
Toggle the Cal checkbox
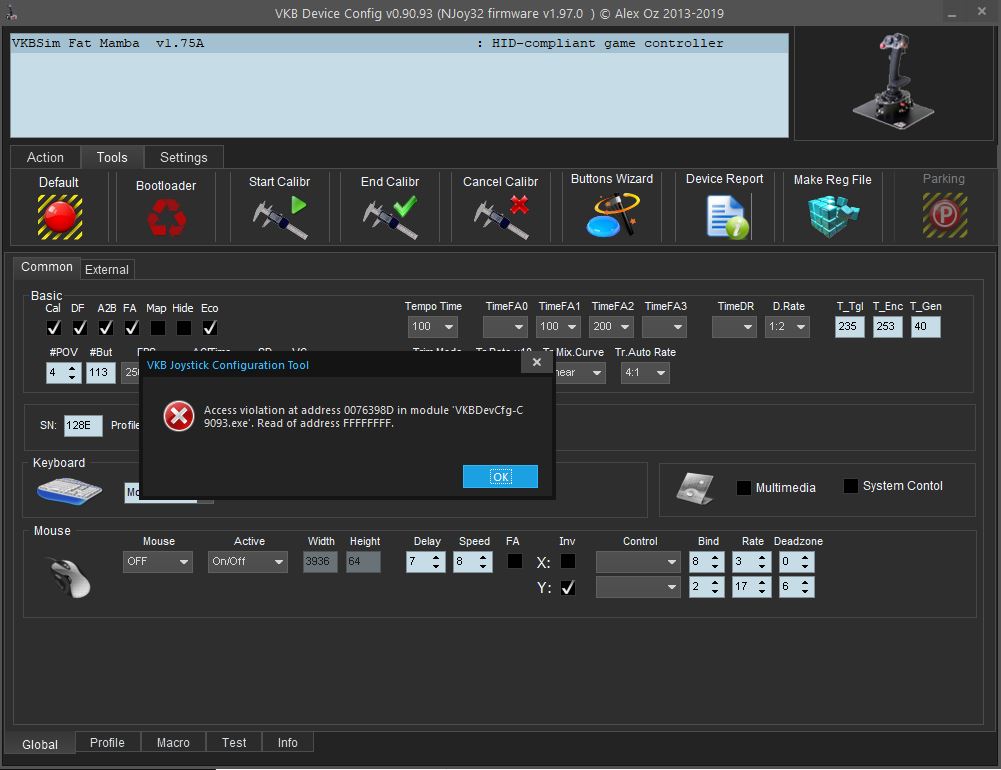coord(54,328)
